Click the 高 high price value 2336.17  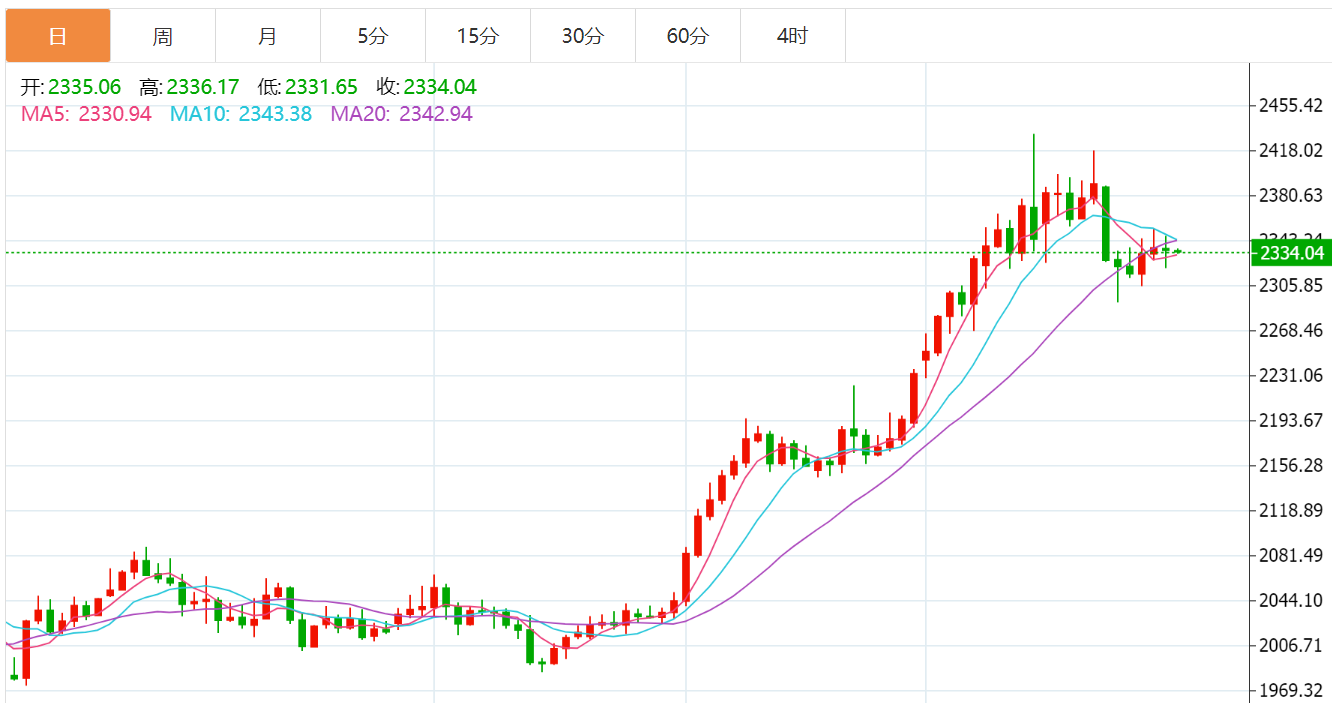tap(203, 87)
